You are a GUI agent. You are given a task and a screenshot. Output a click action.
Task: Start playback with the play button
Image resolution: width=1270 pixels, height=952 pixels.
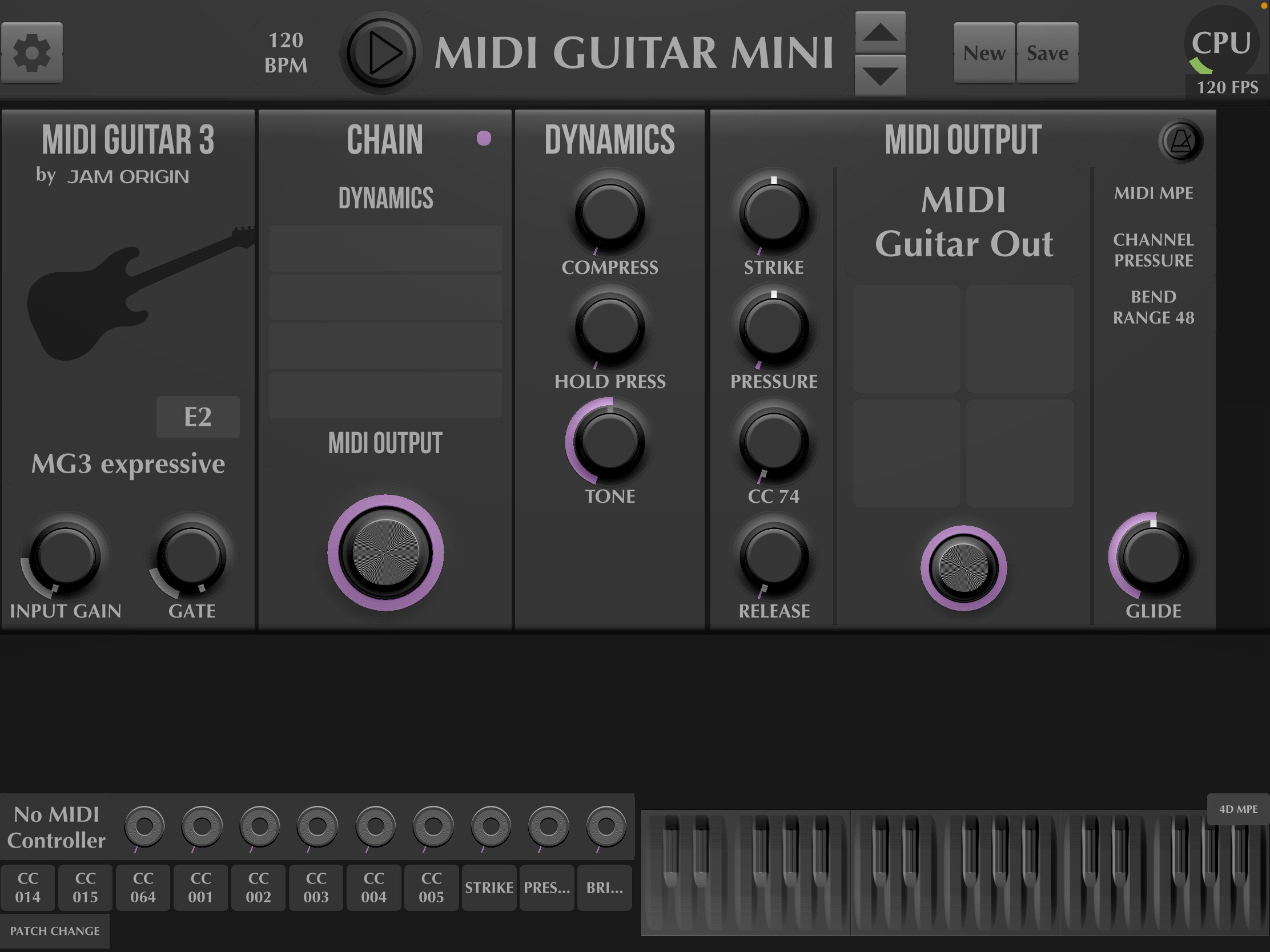(381, 53)
